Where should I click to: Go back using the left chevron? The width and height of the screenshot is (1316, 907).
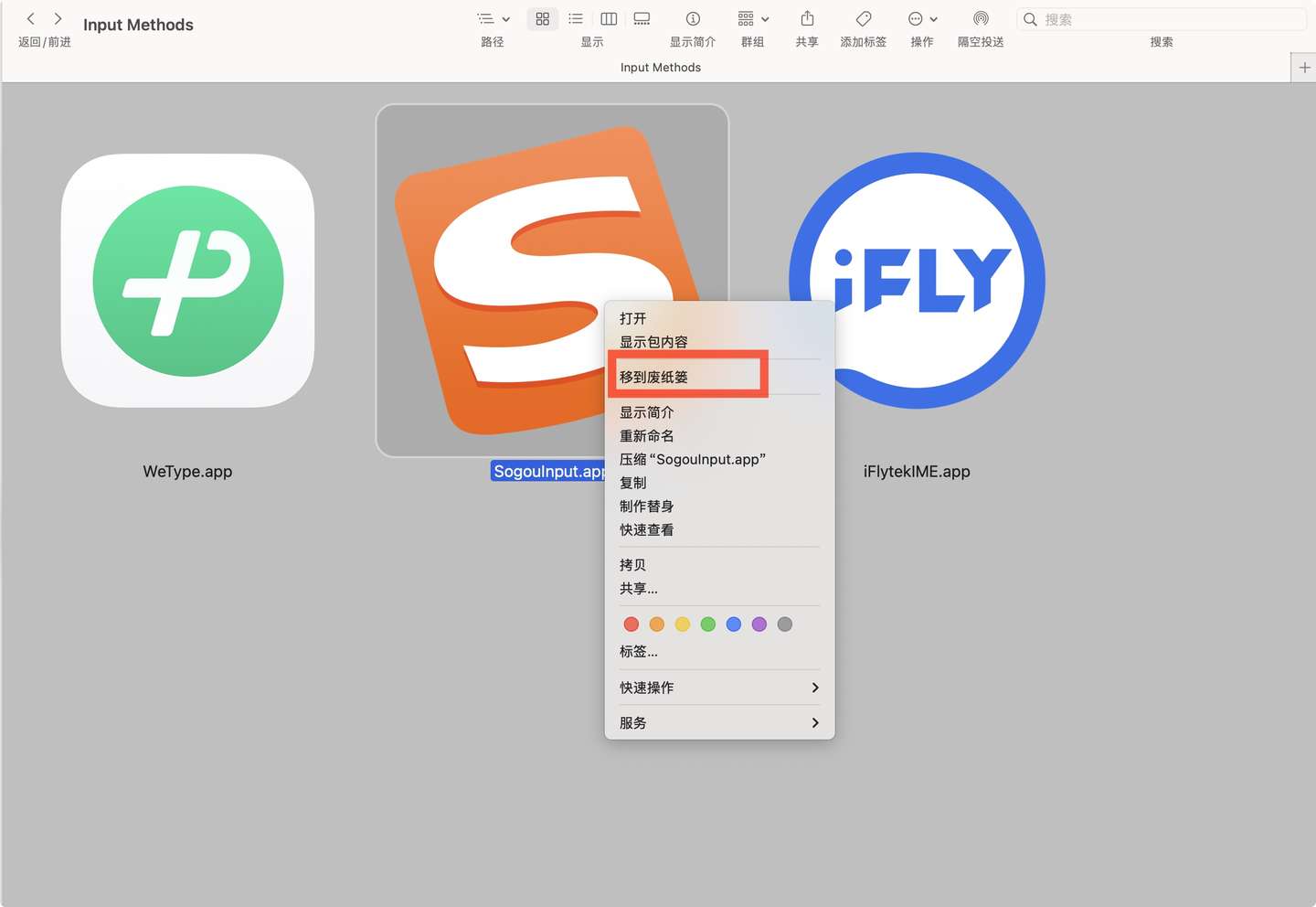(x=31, y=18)
